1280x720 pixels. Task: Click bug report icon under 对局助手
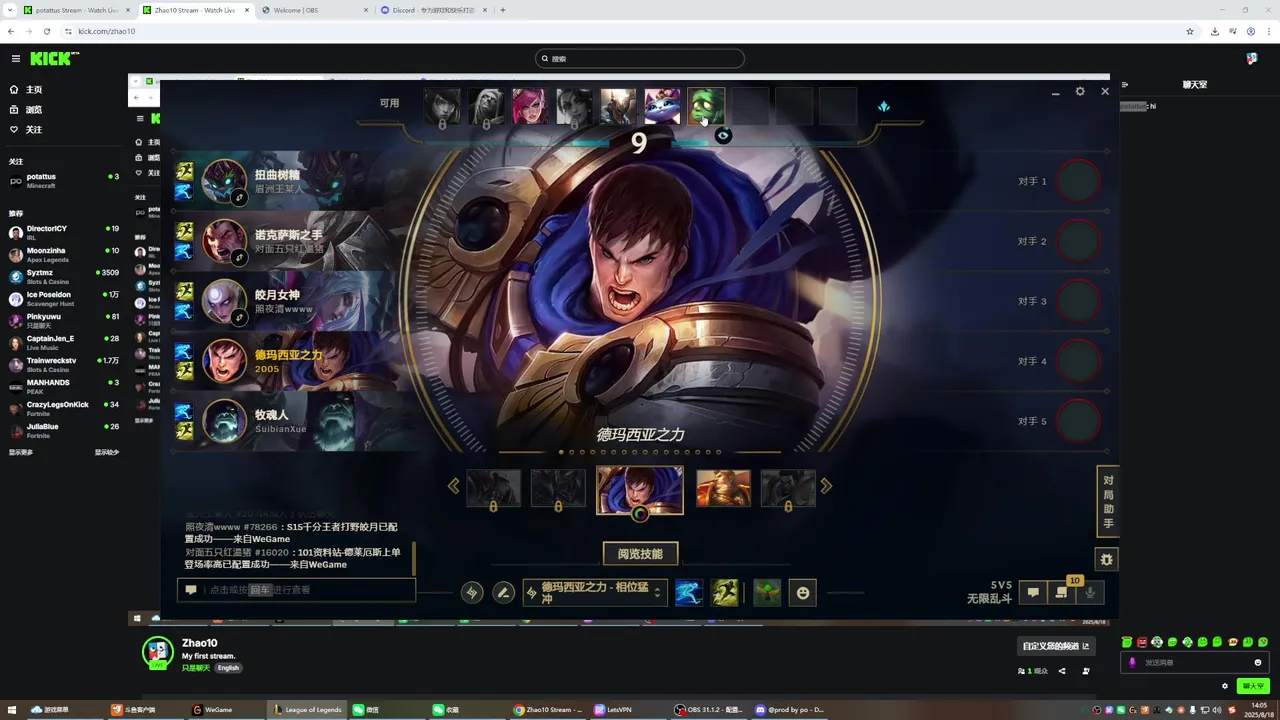tap(1106, 559)
